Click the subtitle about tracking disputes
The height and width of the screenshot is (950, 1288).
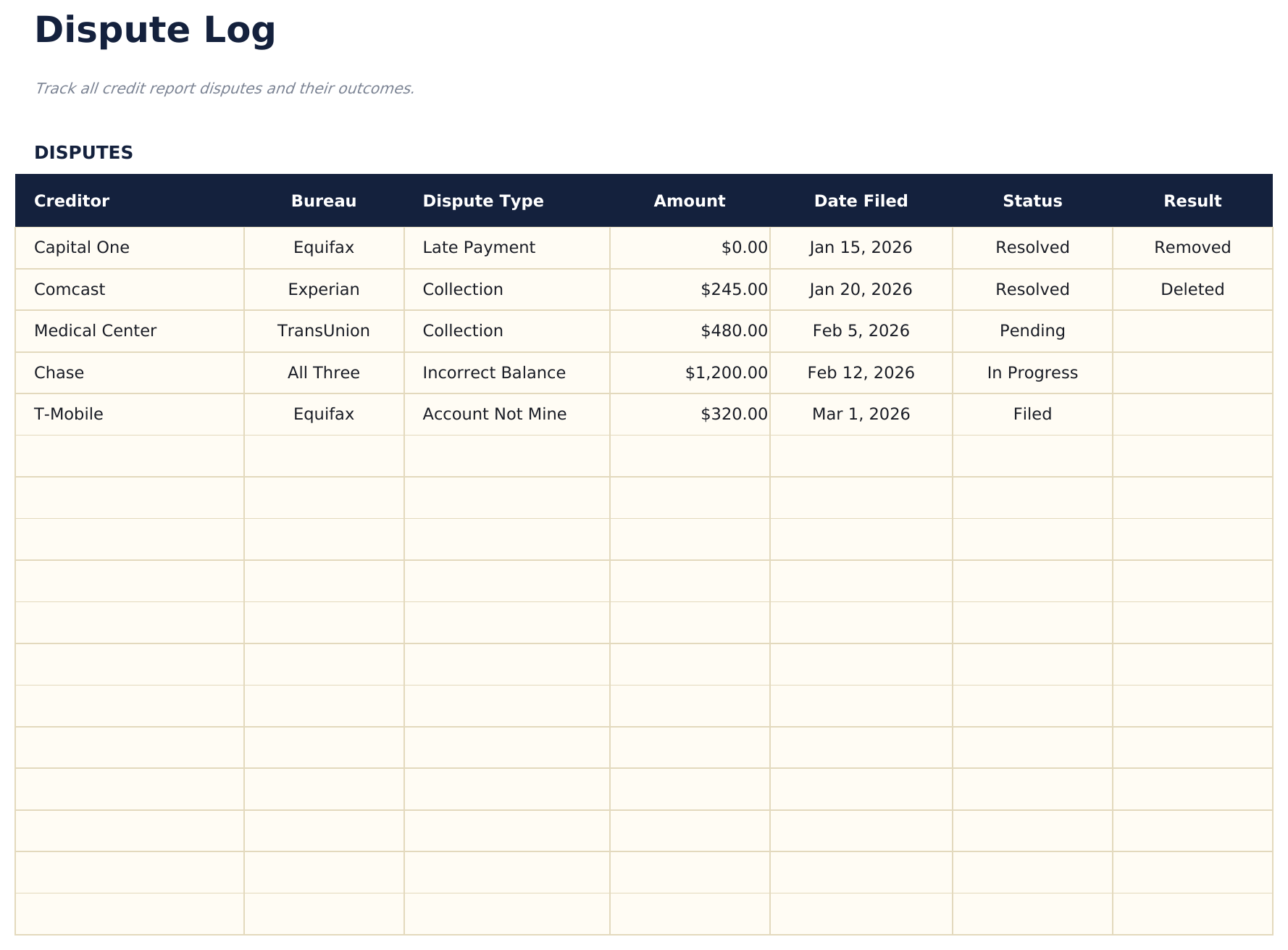pos(225,88)
